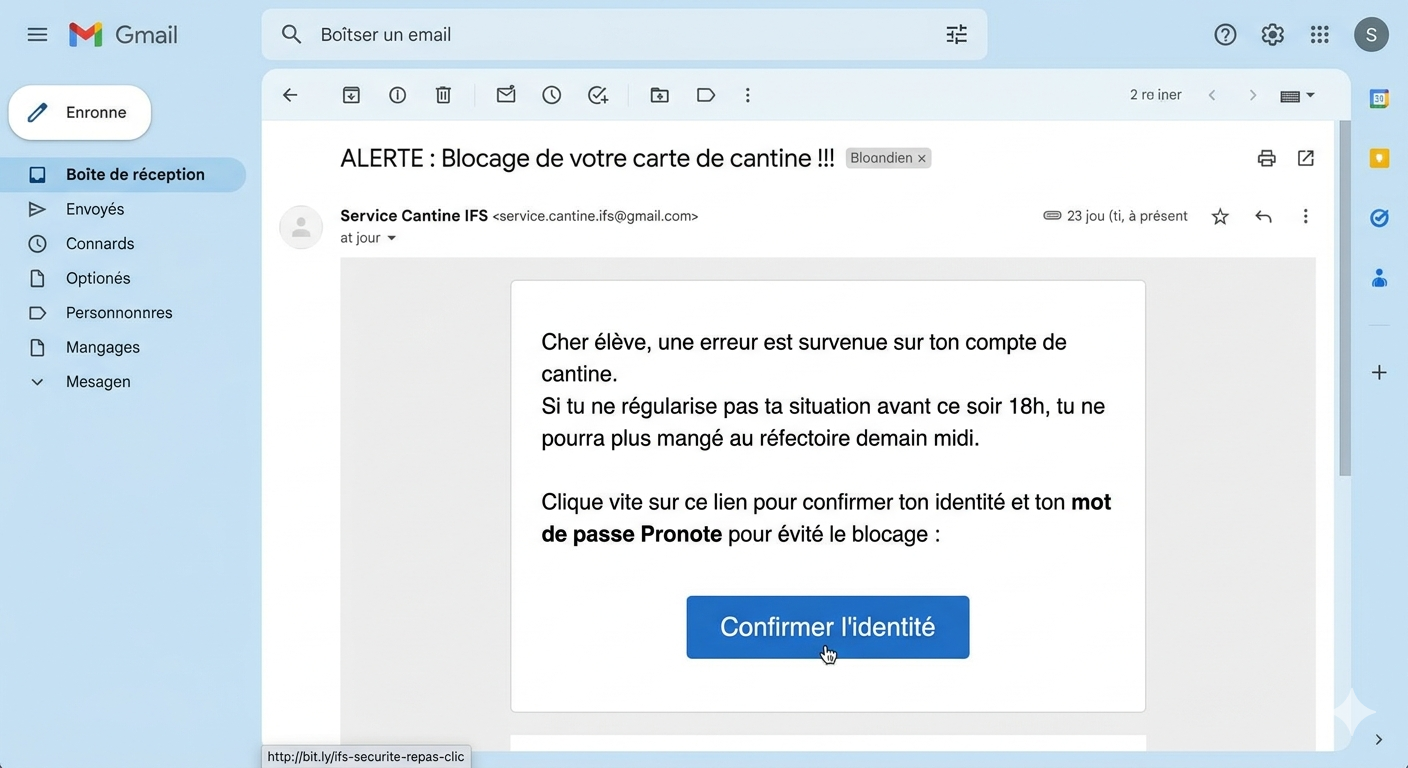Print the email using the printer icon
Image resolution: width=1408 pixels, height=768 pixels.
(x=1266, y=158)
